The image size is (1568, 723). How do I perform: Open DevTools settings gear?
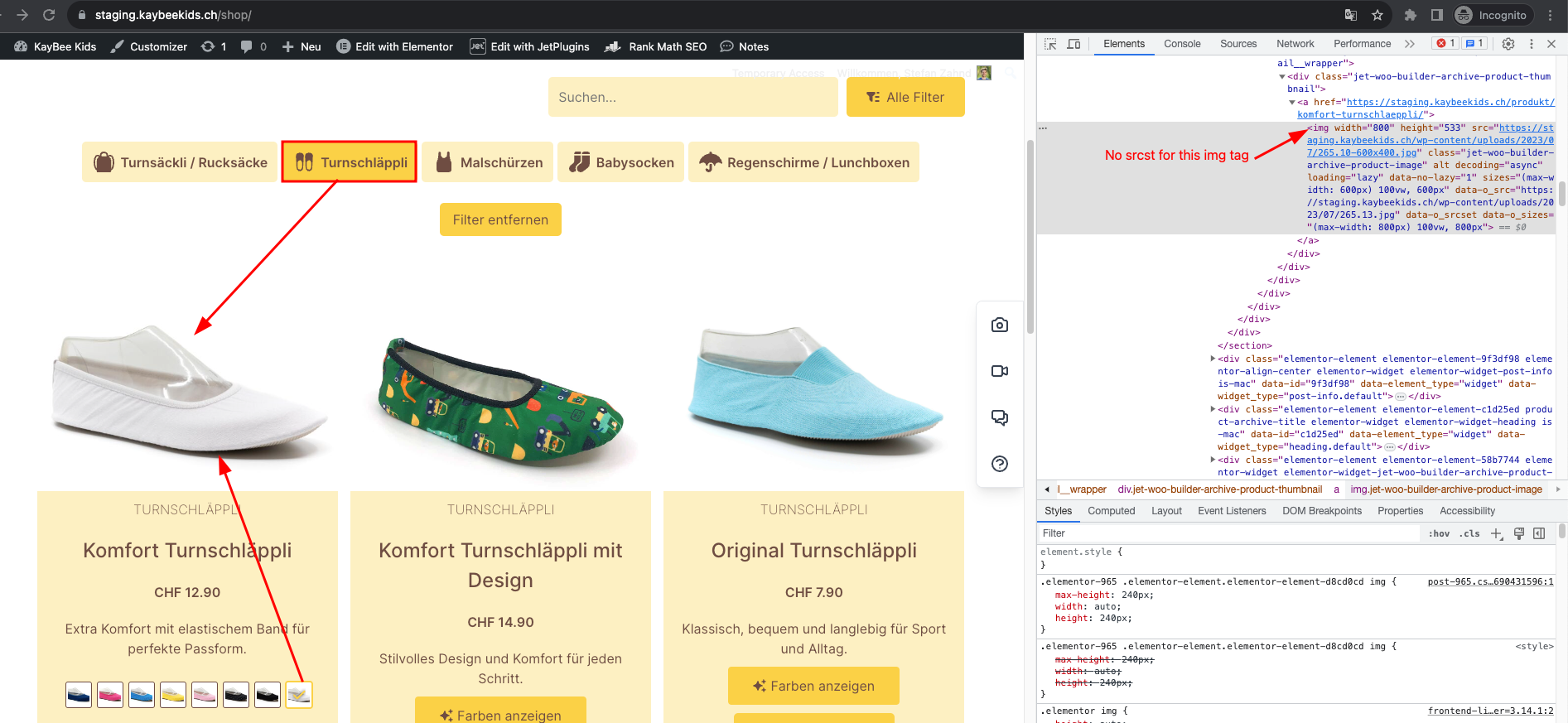tap(1508, 44)
